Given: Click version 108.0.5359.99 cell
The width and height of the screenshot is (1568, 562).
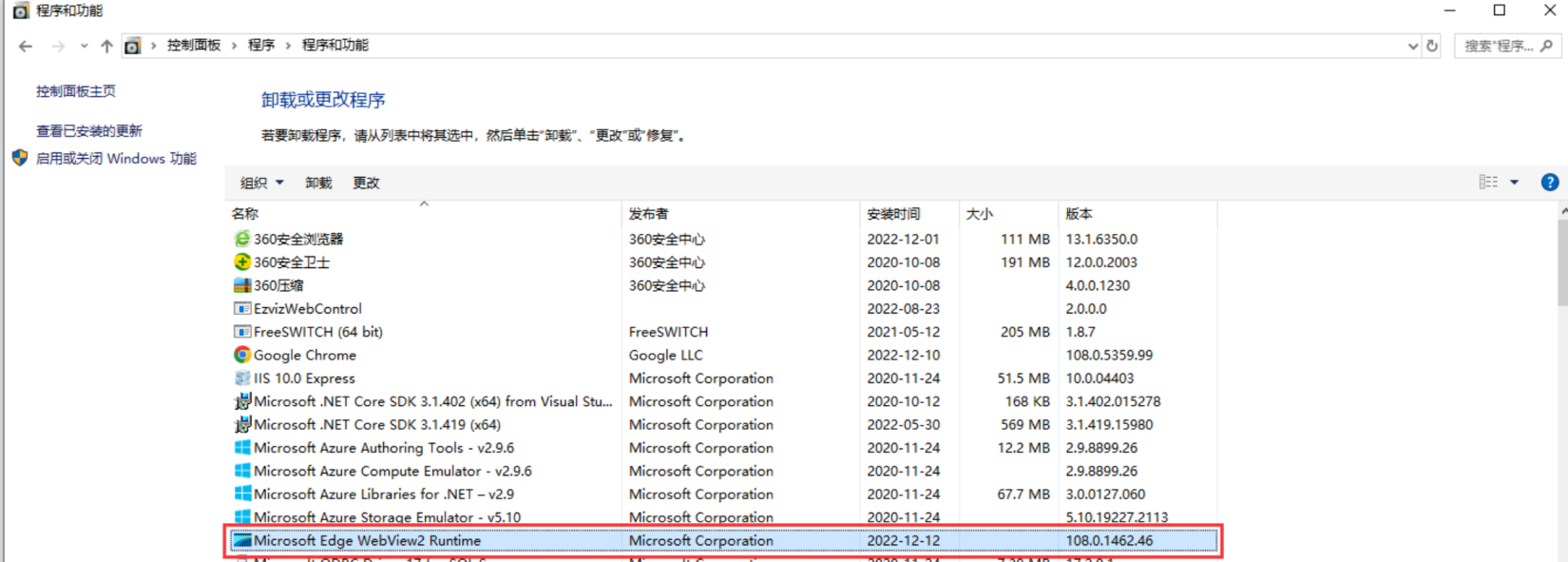Looking at the screenshot, I should click(x=1109, y=355).
